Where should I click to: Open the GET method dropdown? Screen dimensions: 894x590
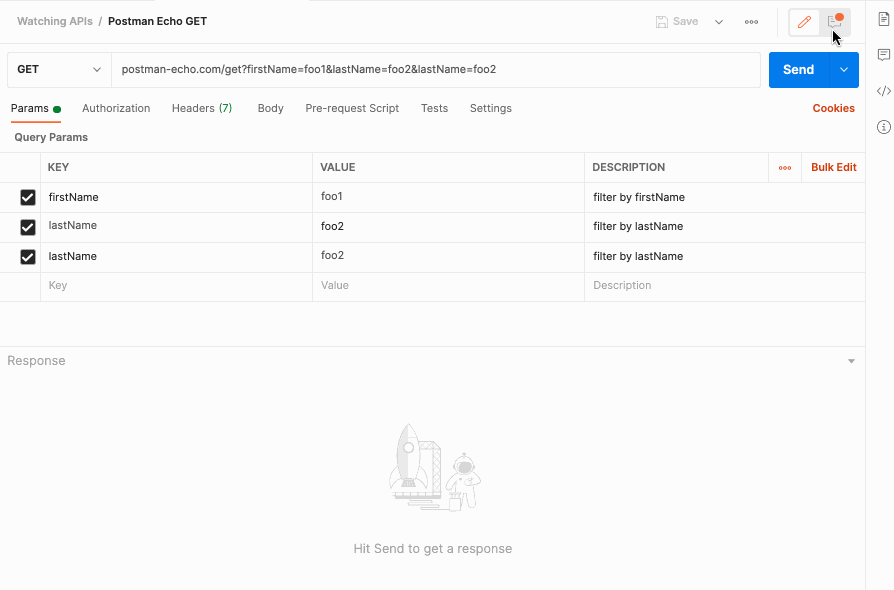(x=57, y=70)
